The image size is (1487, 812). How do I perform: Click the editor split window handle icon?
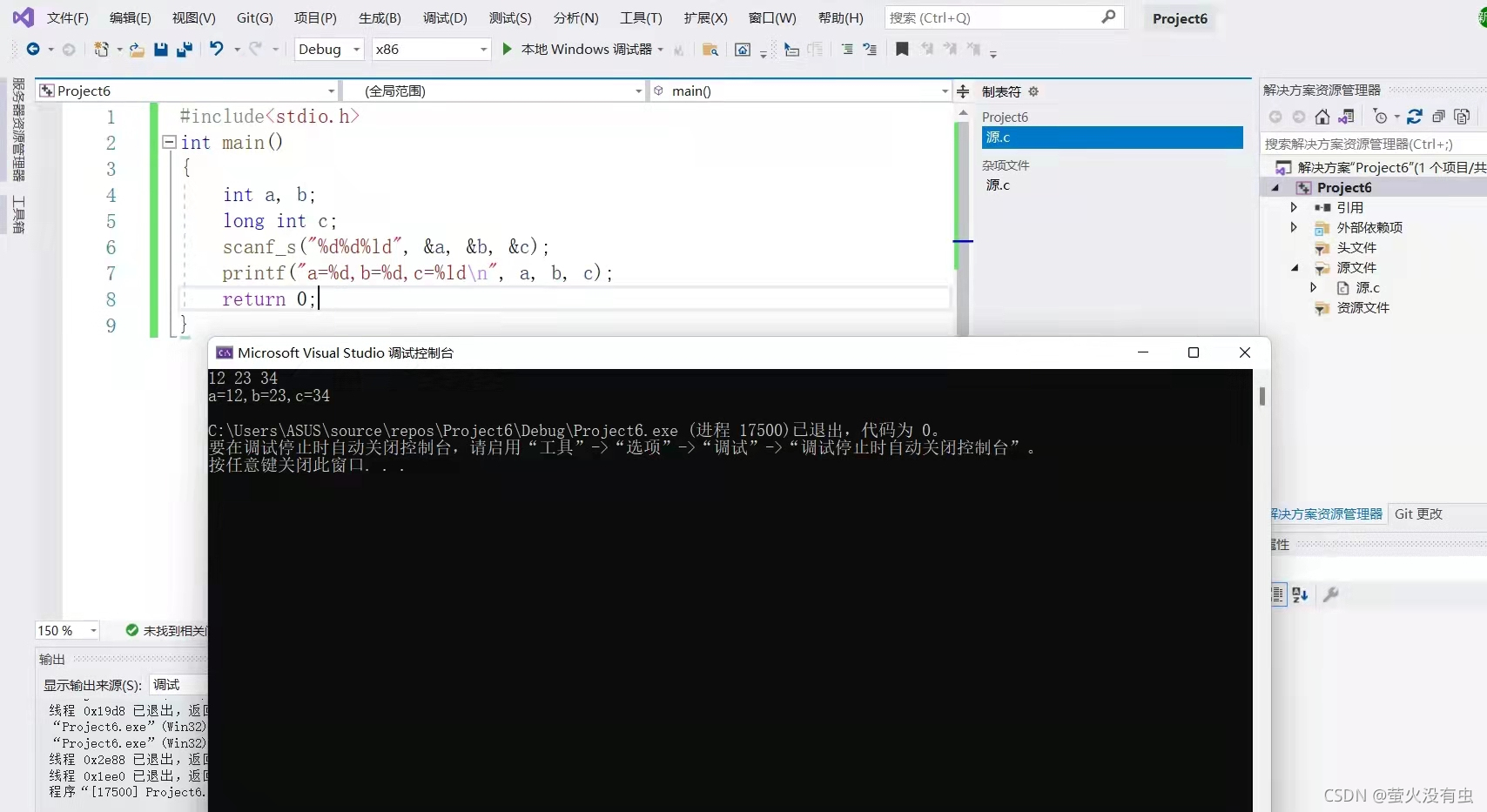[x=963, y=91]
